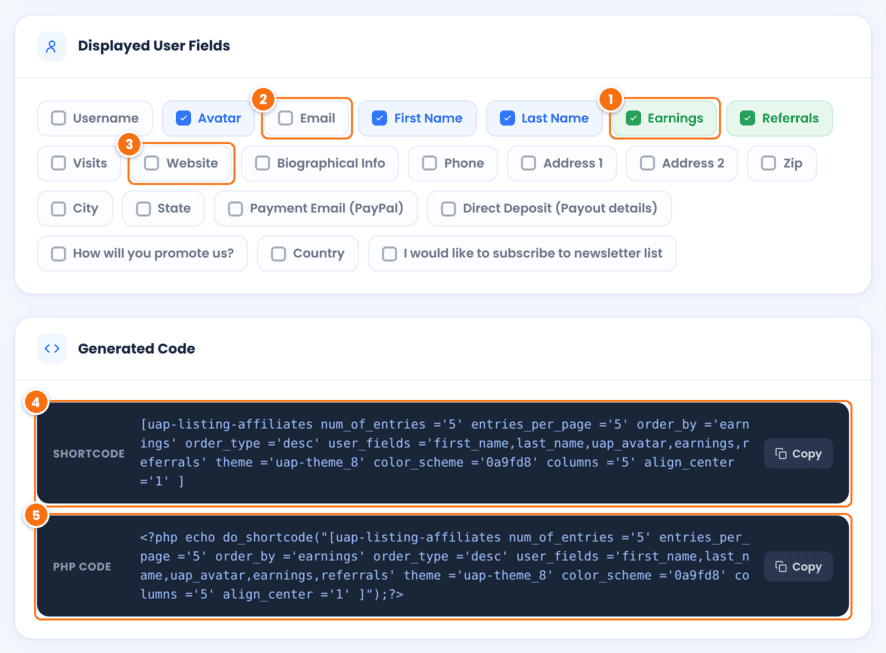The image size is (886, 653).
Task: Tick the Email checkbox
Action: click(x=285, y=118)
